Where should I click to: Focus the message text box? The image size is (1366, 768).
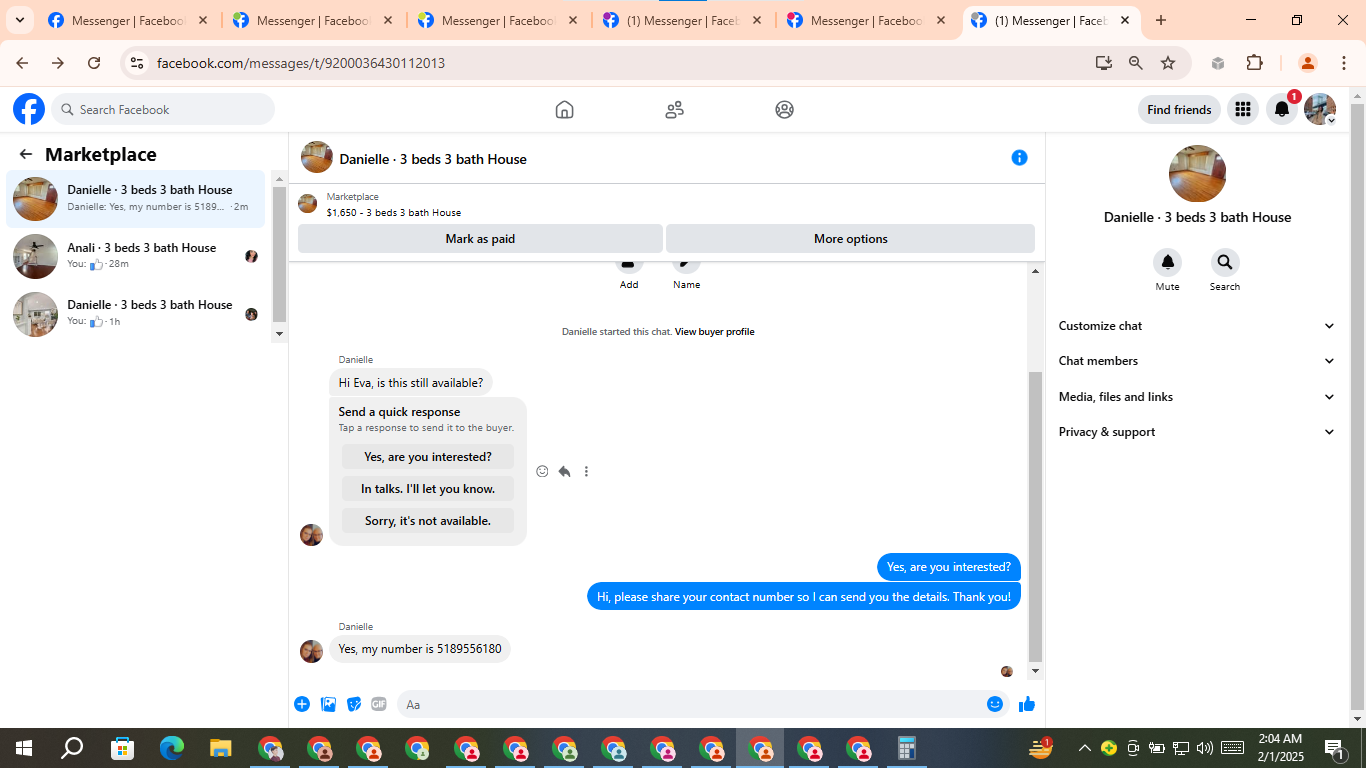tap(694, 704)
